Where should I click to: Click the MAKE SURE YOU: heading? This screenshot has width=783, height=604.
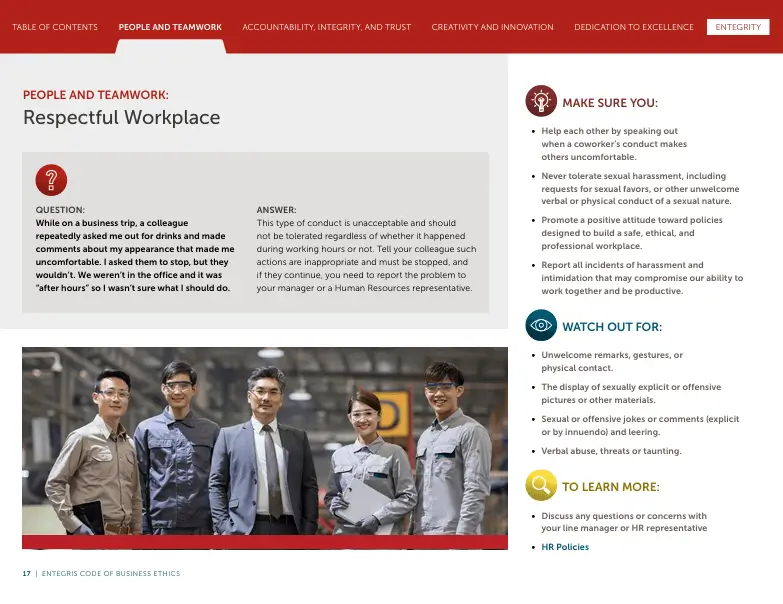pos(610,103)
